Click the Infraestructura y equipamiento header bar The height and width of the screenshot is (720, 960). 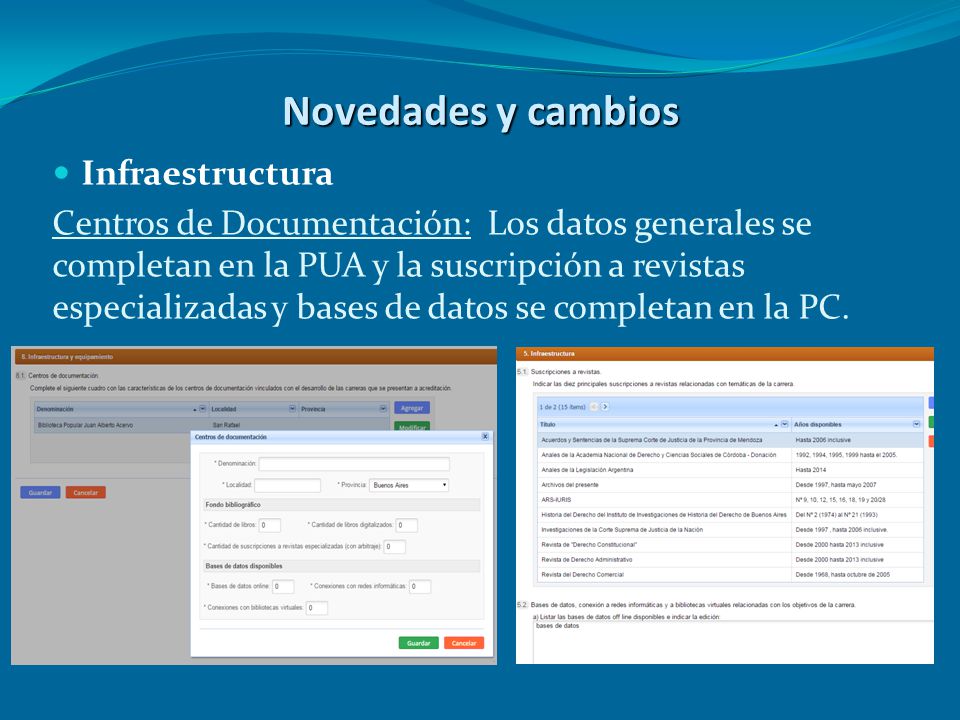pos(254,356)
